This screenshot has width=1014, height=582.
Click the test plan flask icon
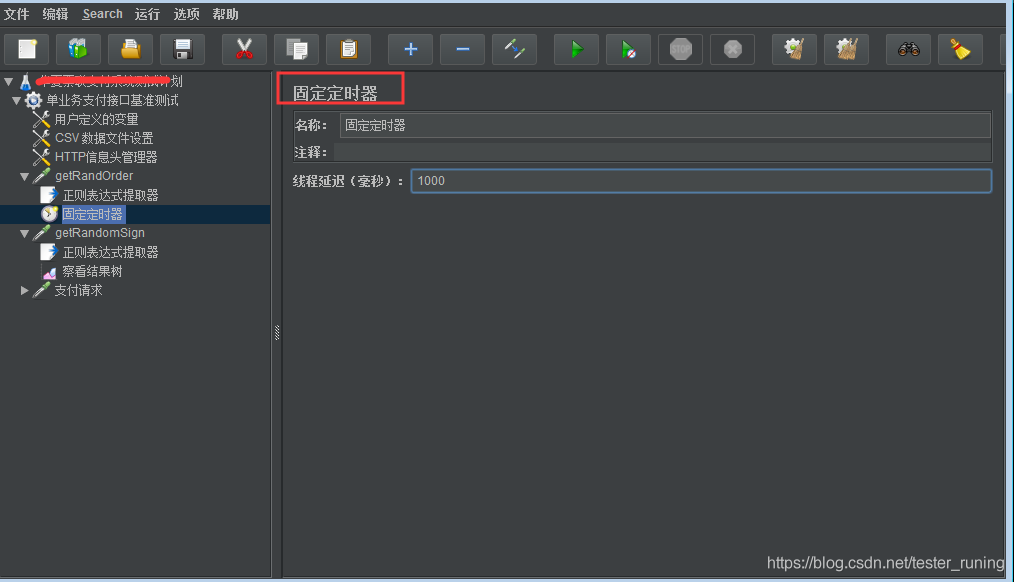26,81
